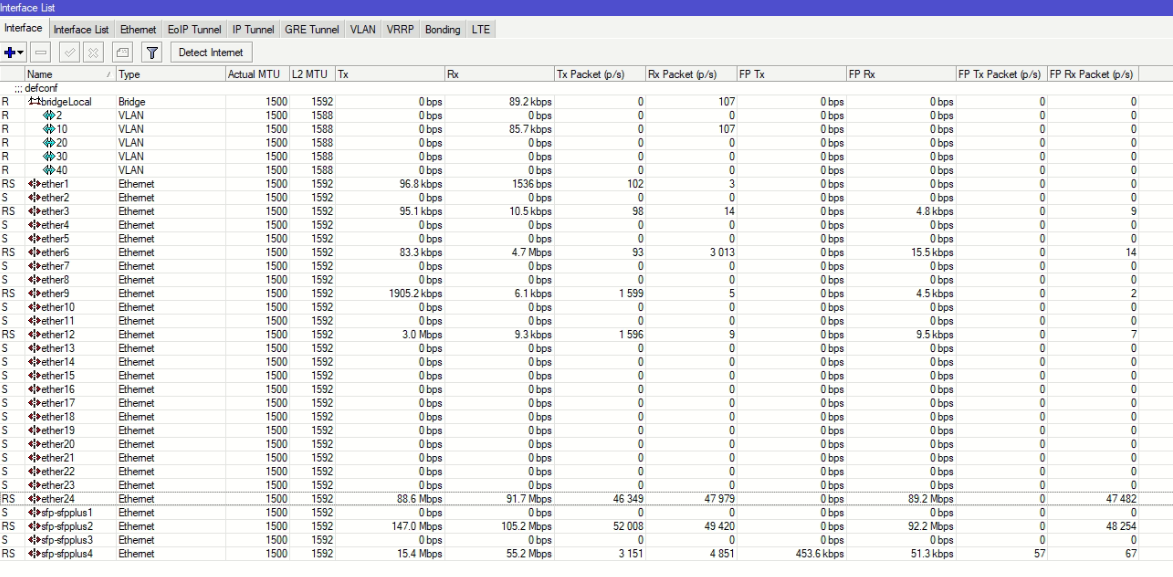Viewport: 1173px width, 577px height.
Task: Select the ether5 row name
Action: [55, 239]
